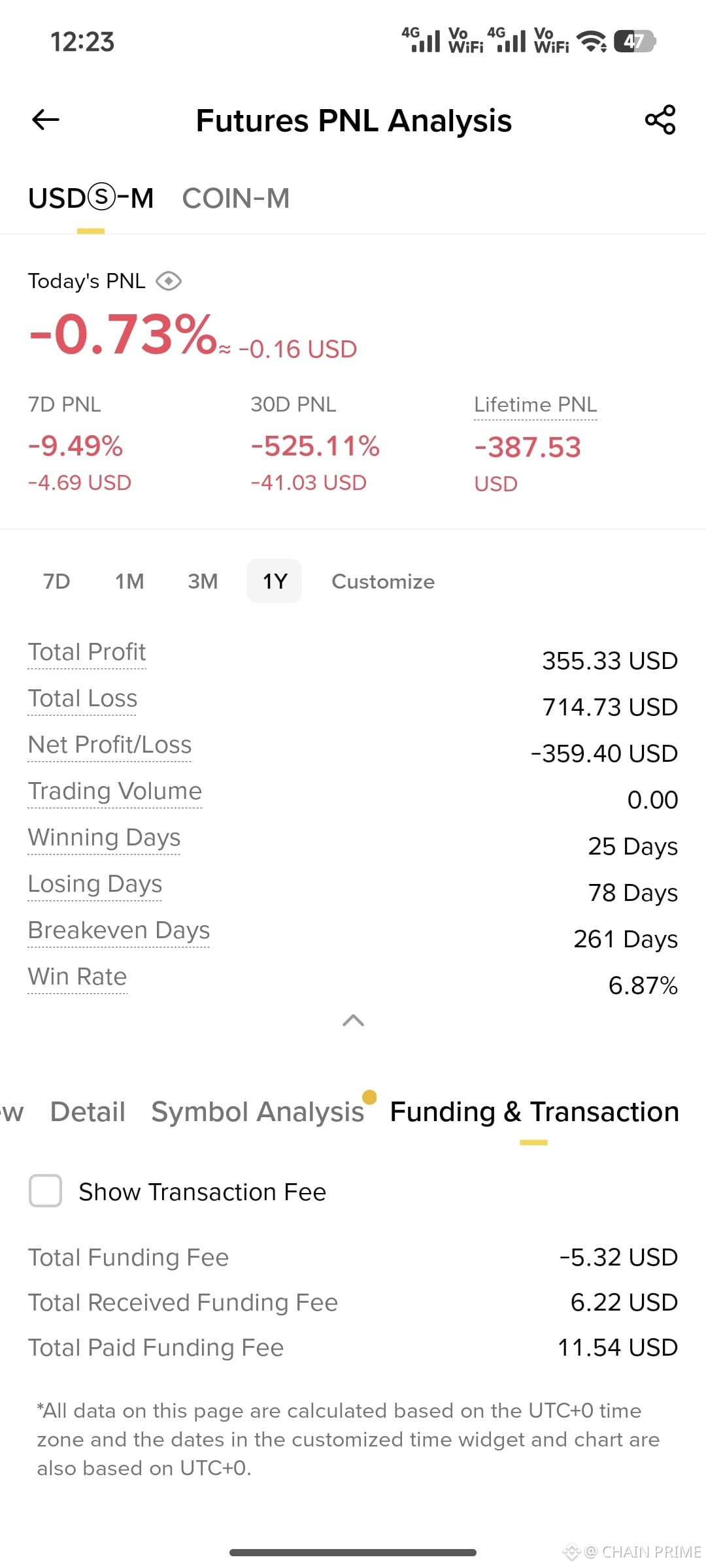
Task: Open the Symbol Analysis tab
Action: [x=258, y=1111]
